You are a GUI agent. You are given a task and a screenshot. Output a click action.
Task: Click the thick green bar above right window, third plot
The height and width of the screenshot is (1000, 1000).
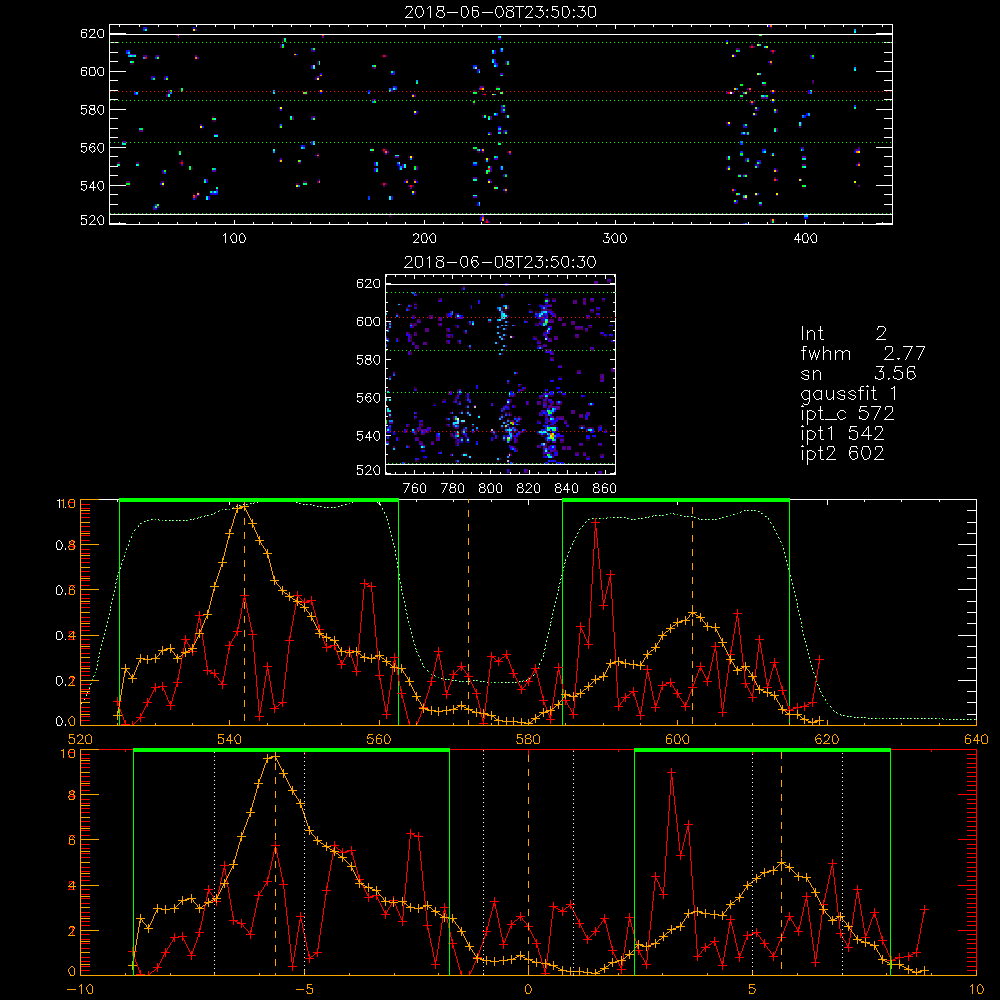pyautogui.click(x=676, y=500)
